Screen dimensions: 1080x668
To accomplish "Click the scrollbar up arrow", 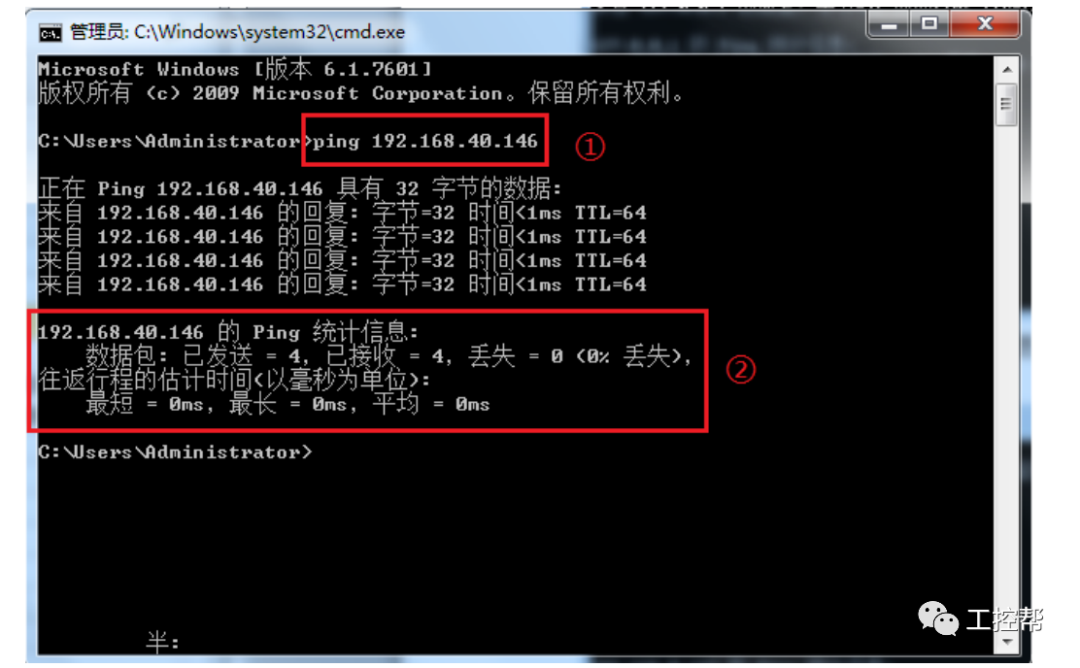I will [x=1006, y=70].
